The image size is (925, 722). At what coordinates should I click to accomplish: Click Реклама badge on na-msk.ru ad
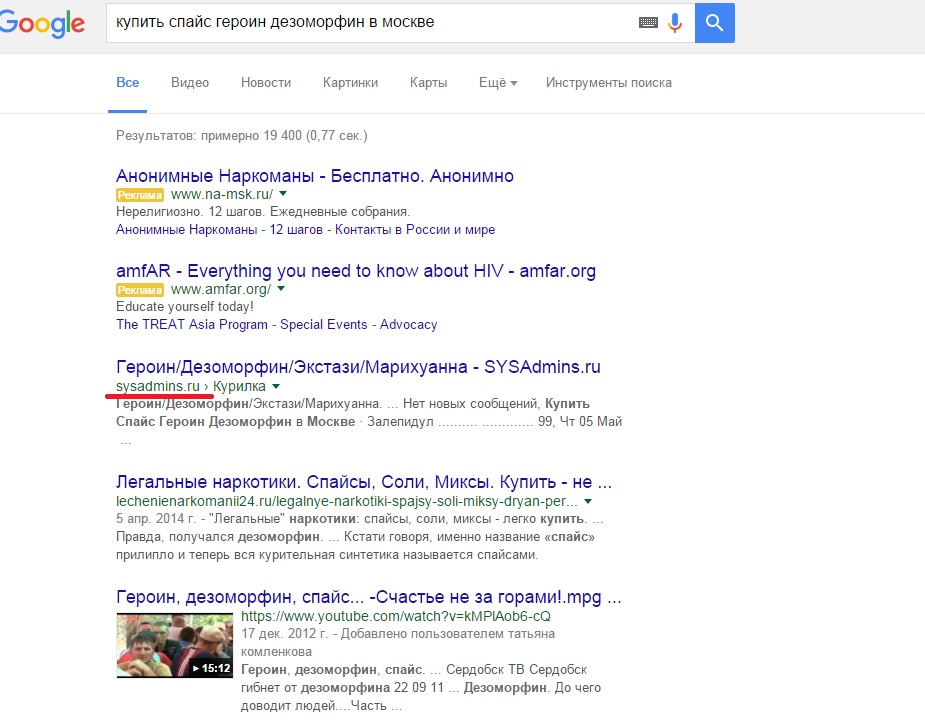pyautogui.click(x=140, y=195)
